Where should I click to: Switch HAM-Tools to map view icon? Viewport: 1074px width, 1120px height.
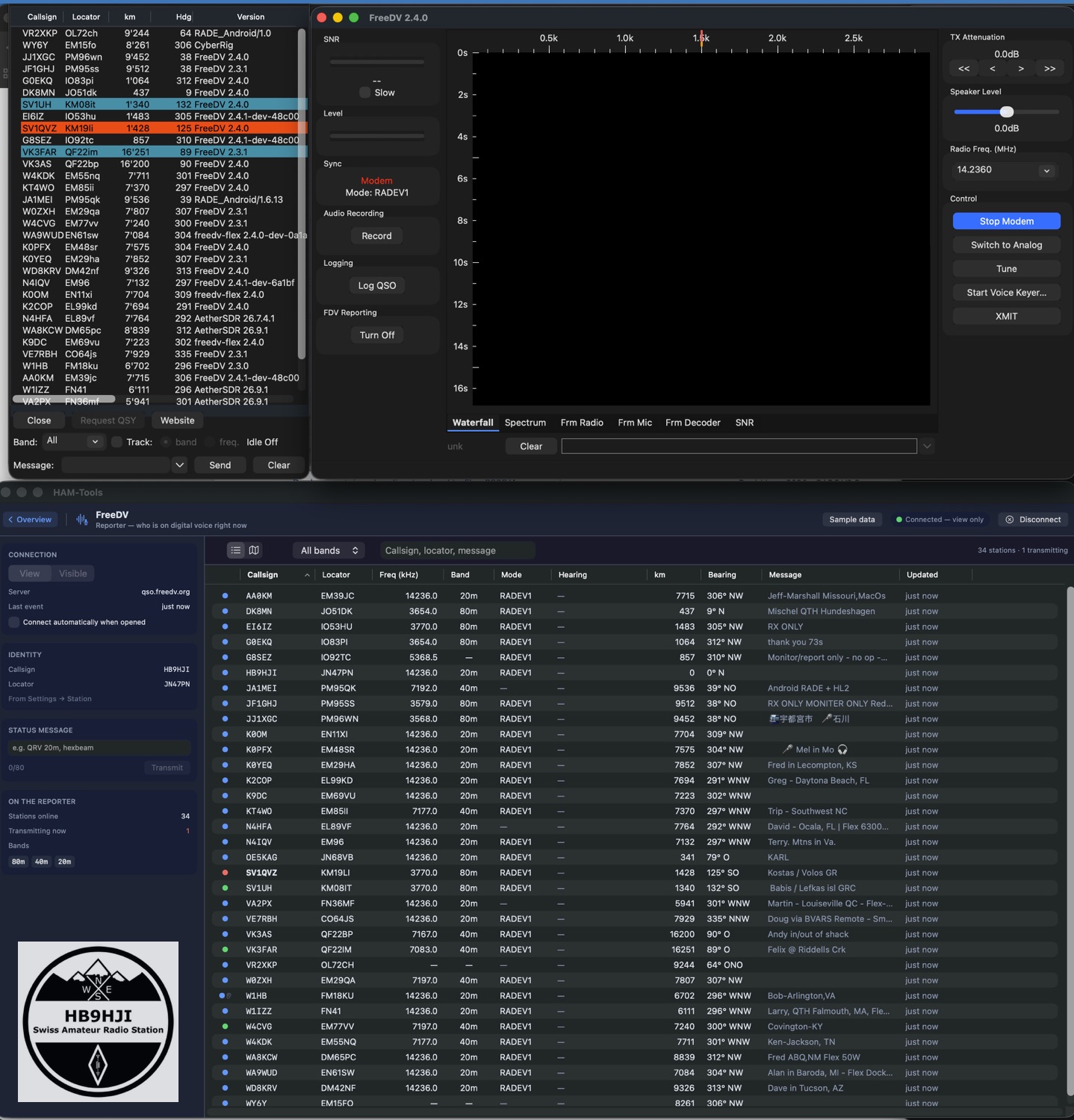[x=254, y=550]
